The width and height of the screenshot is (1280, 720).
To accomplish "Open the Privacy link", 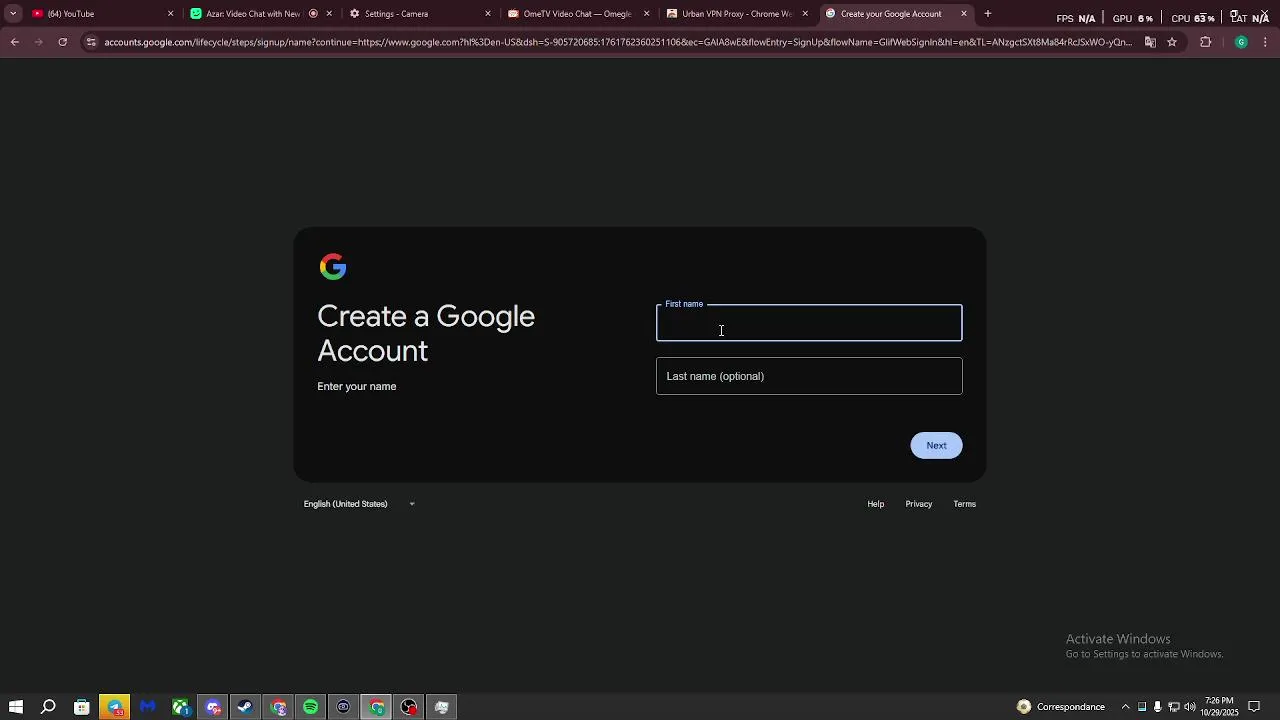I will click(x=919, y=504).
